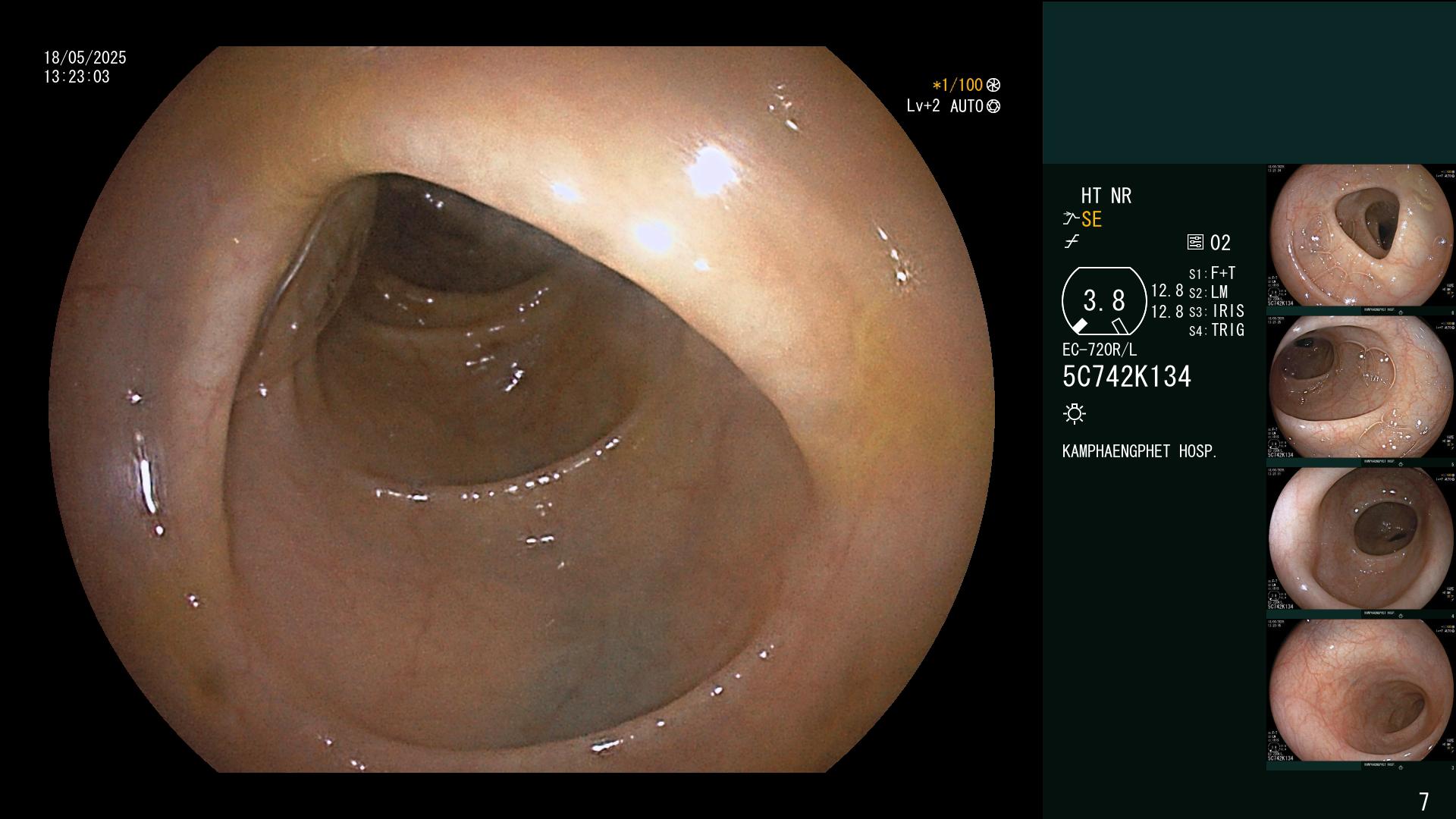Click the S1: F+T switch assignment

pos(1212,273)
